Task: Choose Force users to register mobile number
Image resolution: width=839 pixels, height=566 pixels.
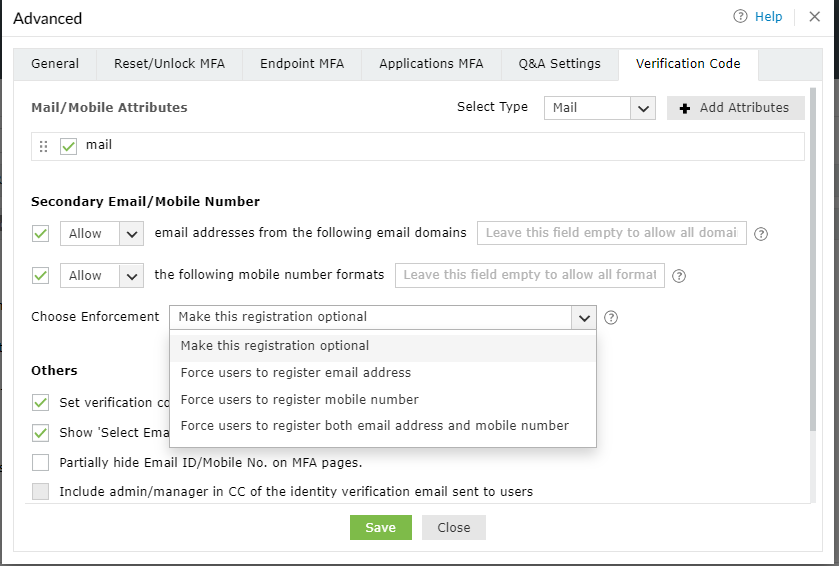Action: click(300, 400)
